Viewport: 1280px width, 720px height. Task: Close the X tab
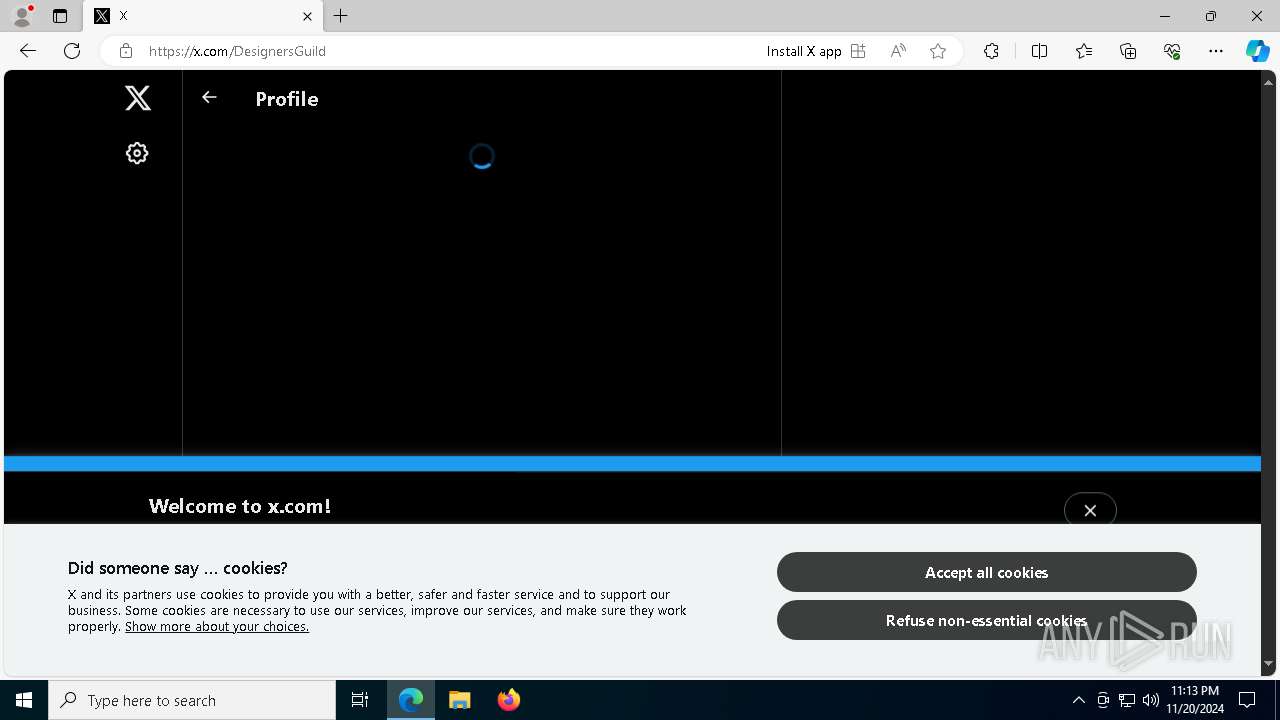coord(307,16)
